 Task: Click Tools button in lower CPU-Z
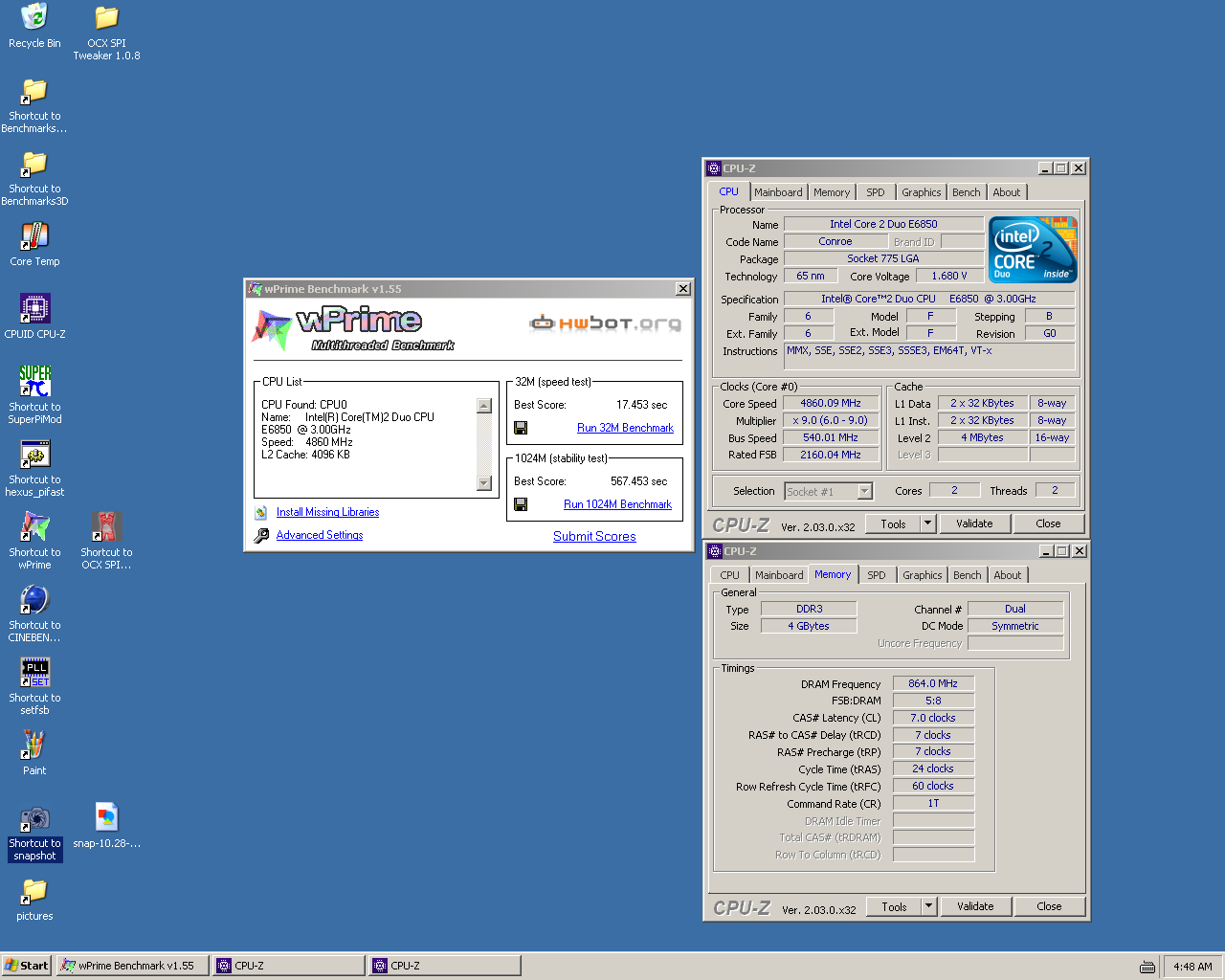[894, 906]
